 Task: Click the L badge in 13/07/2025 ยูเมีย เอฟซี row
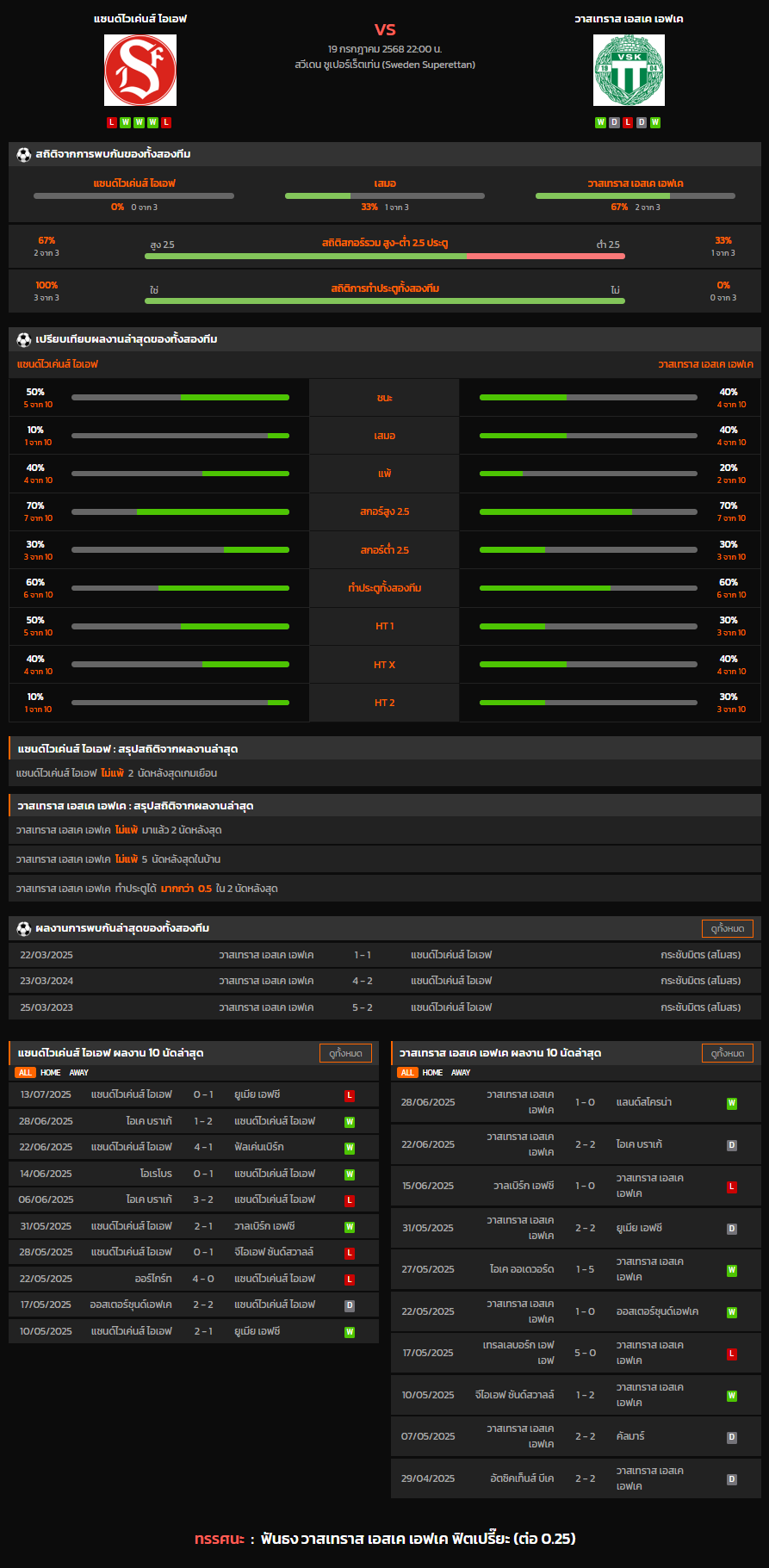(350, 1095)
